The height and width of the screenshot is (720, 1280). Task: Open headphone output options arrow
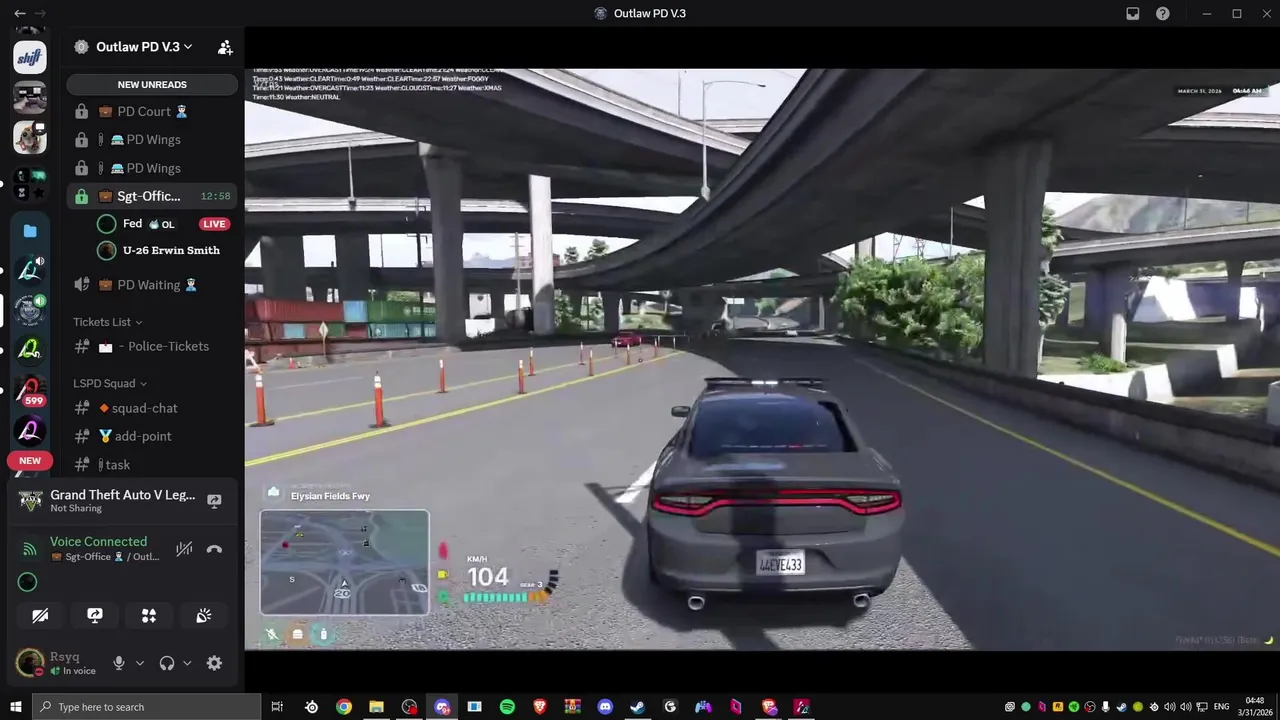click(x=187, y=663)
